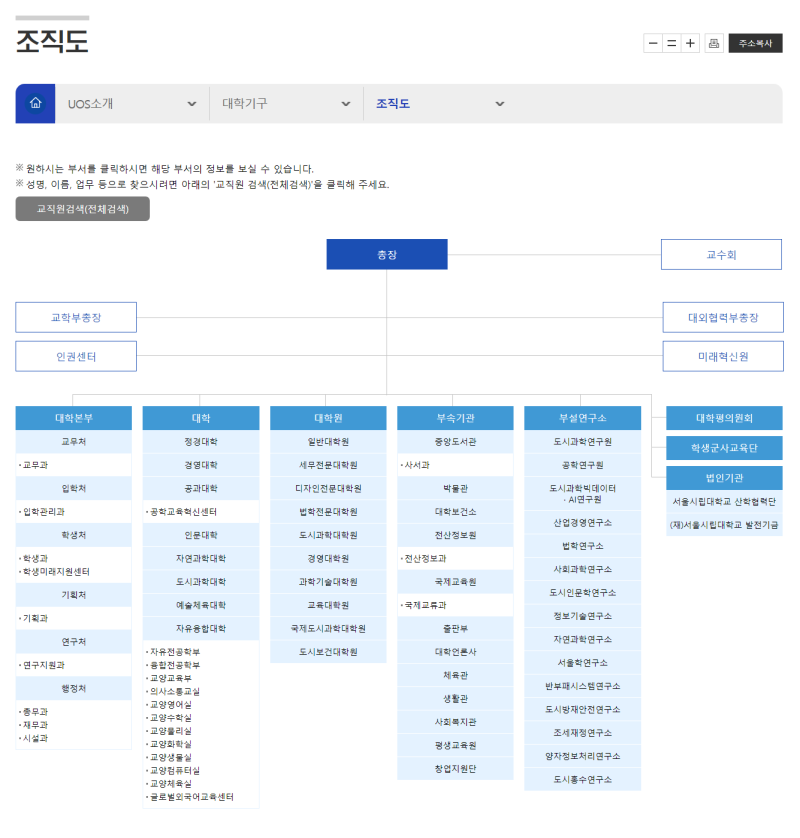The height and width of the screenshot is (838, 800).
Task: Click the 교학부총장 organization box
Action: pos(76,318)
